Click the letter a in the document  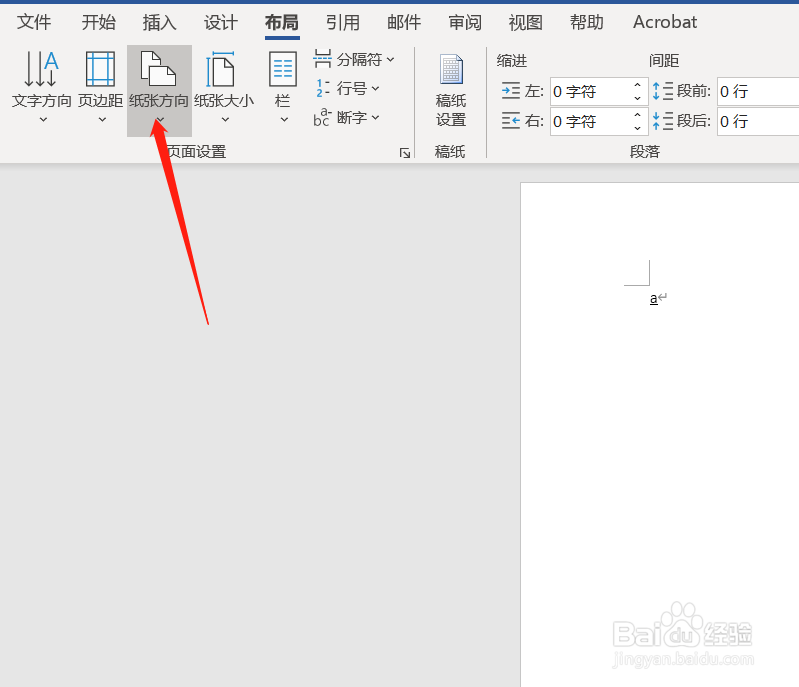pos(654,299)
